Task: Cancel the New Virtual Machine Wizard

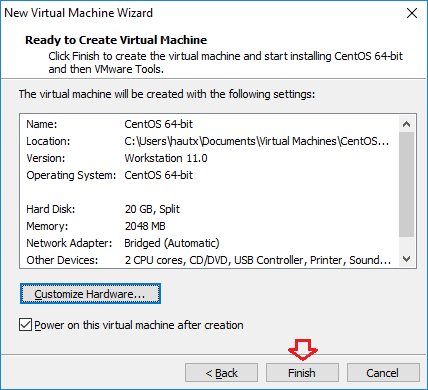Action: pyautogui.click(x=383, y=372)
